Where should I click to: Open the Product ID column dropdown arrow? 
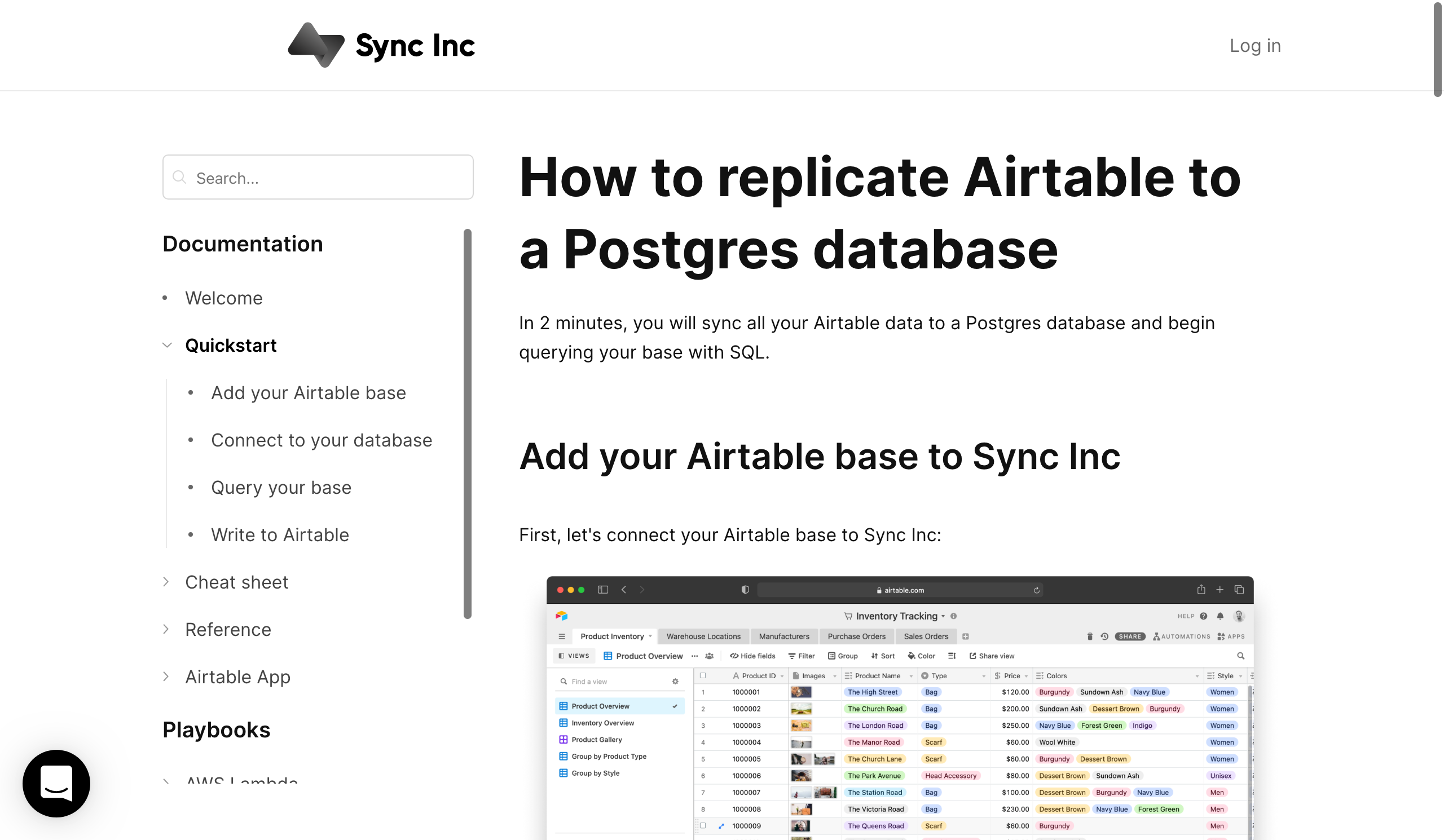[782, 676]
